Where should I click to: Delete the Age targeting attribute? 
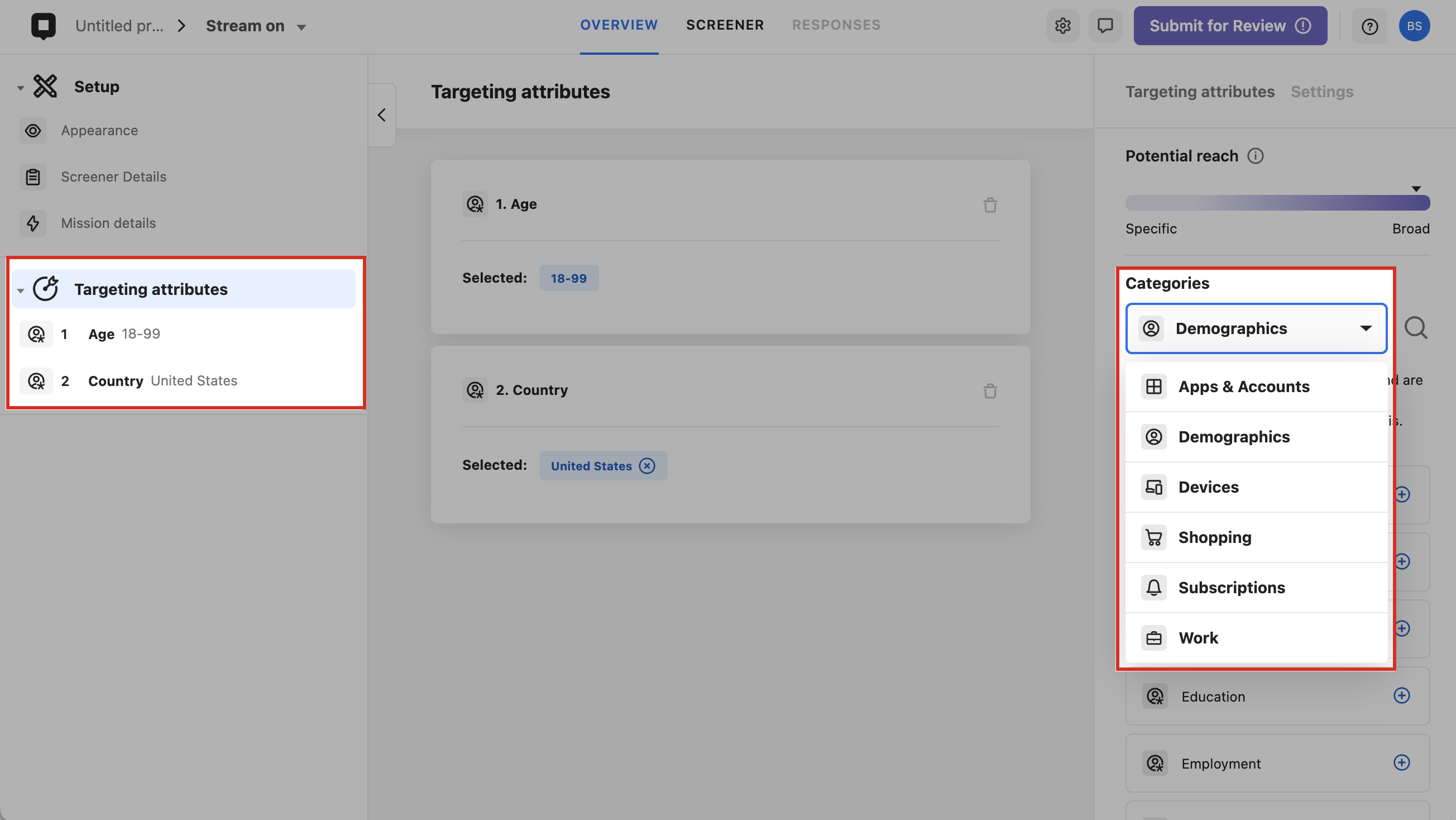pyautogui.click(x=990, y=204)
